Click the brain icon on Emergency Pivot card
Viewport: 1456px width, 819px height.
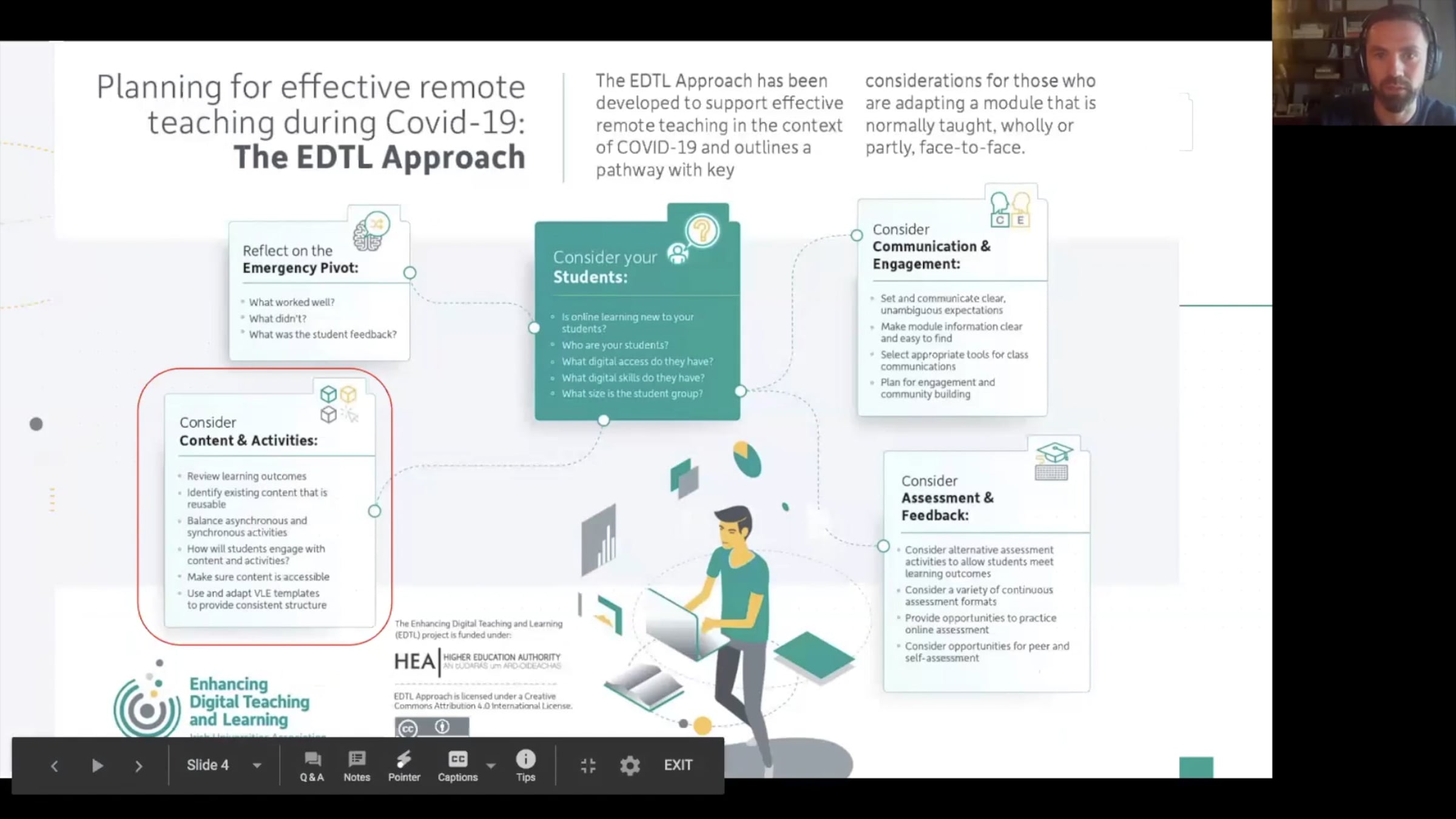[371, 232]
